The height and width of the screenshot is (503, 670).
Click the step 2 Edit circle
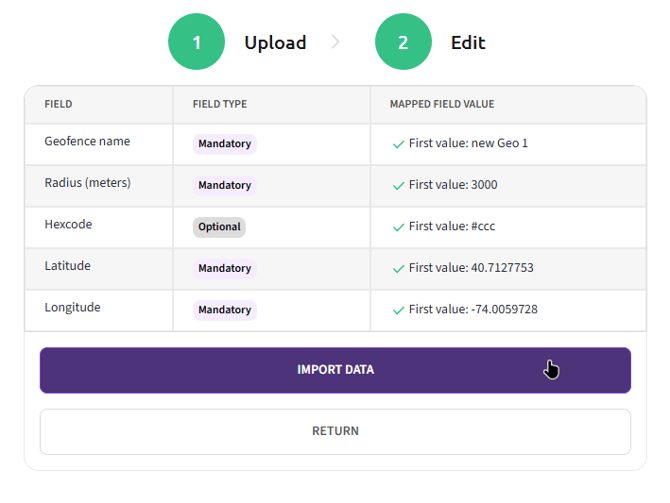(x=403, y=42)
